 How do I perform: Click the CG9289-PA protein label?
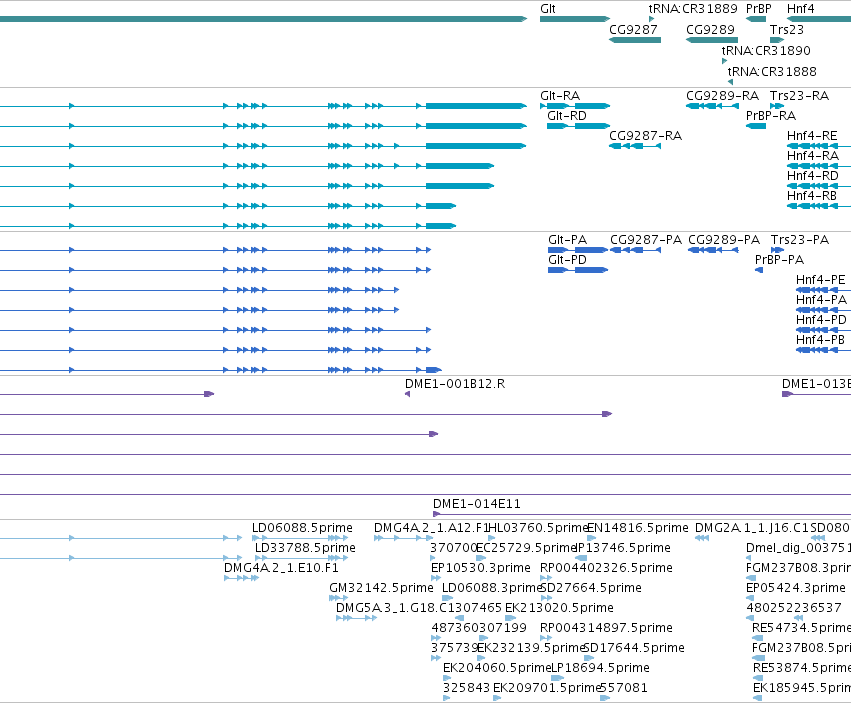point(724,240)
